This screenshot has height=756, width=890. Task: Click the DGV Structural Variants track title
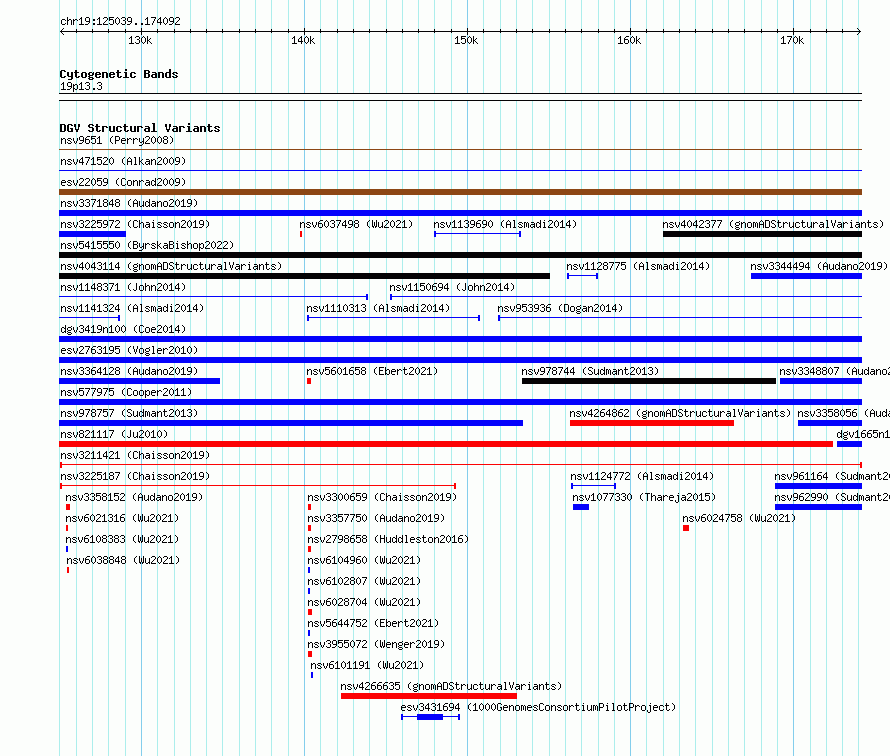(x=140, y=128)
